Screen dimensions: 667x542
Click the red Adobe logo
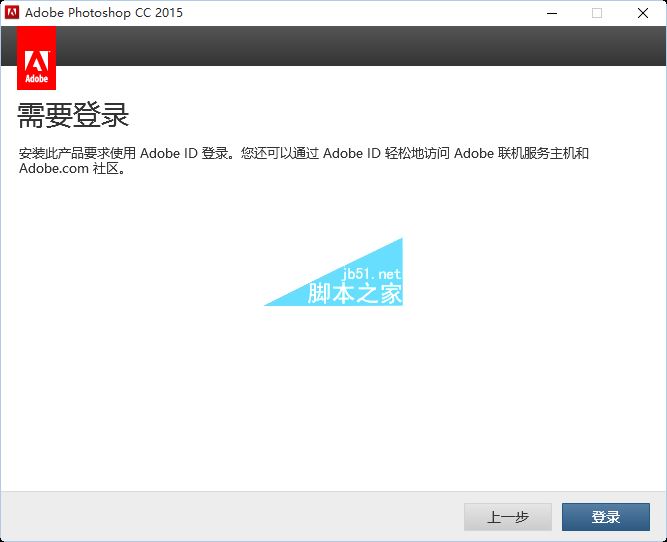36,58
